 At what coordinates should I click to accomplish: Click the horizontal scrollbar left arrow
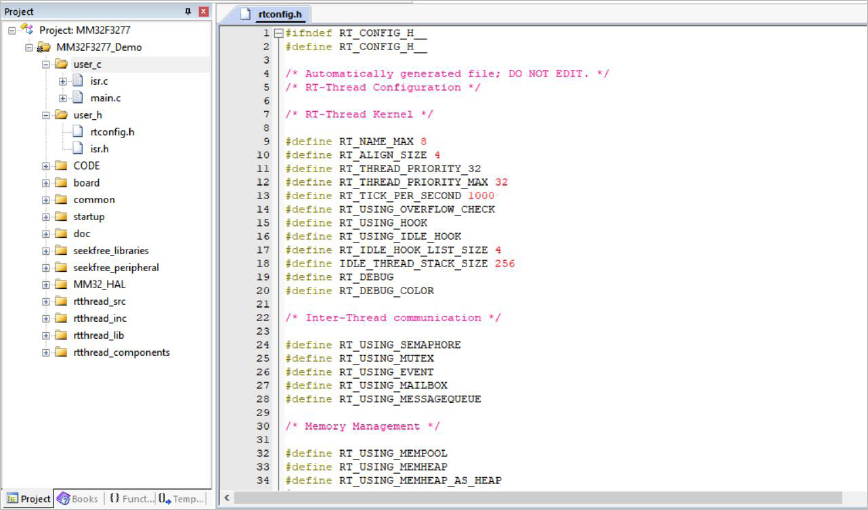[226, 498]
